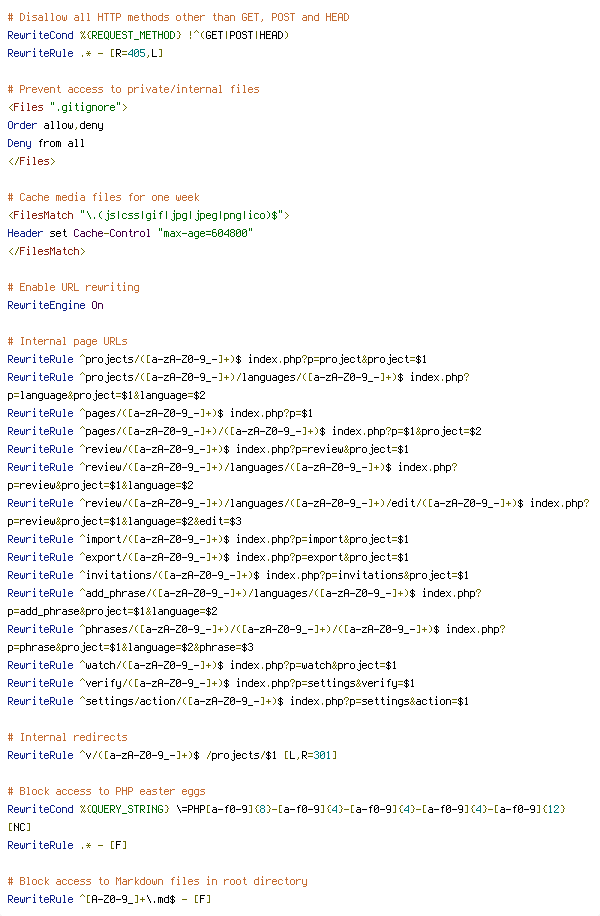Click the 'Order allow,deny' line

pyautogui.click(x=56, y=126)
